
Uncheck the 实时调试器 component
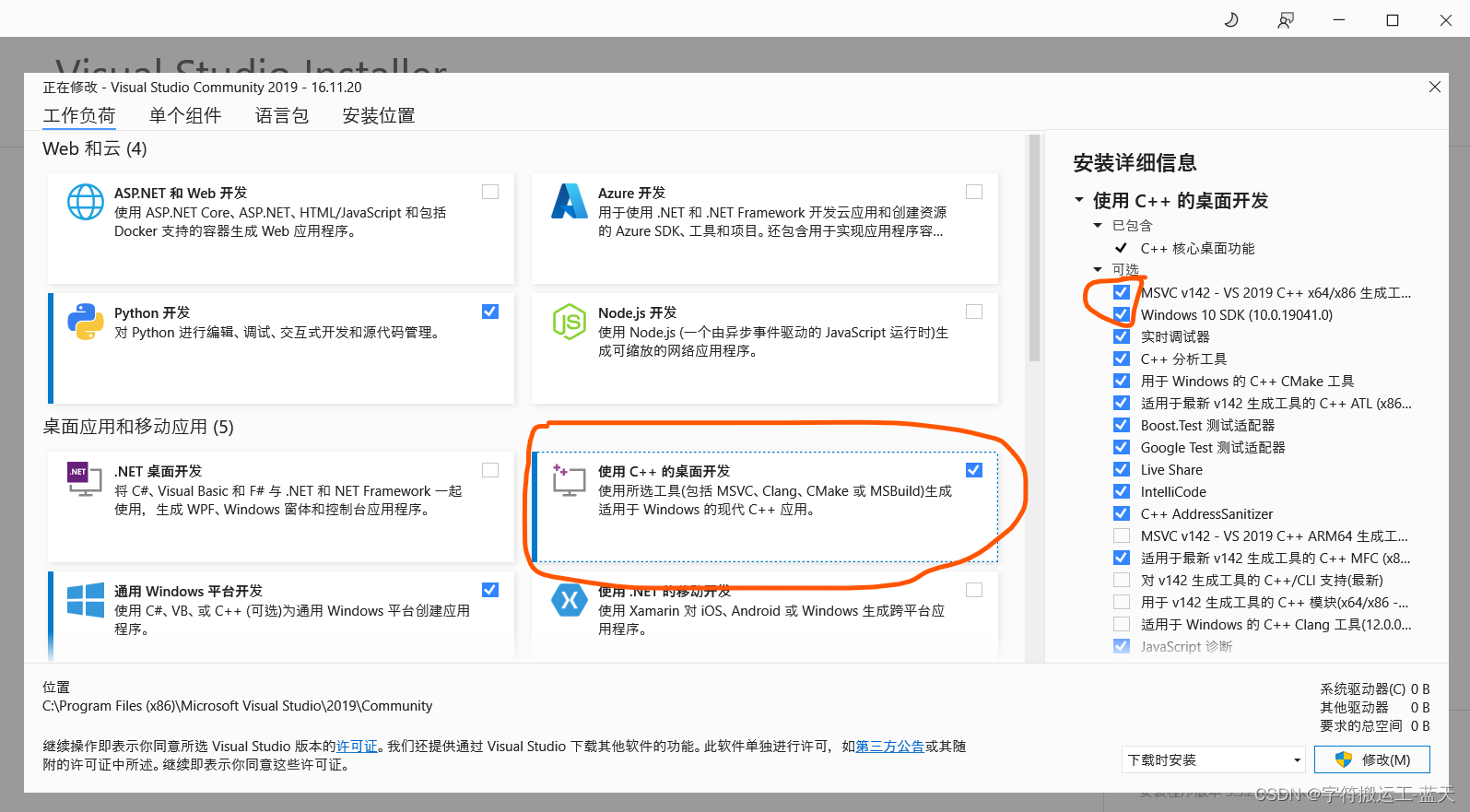[1122, 336]
